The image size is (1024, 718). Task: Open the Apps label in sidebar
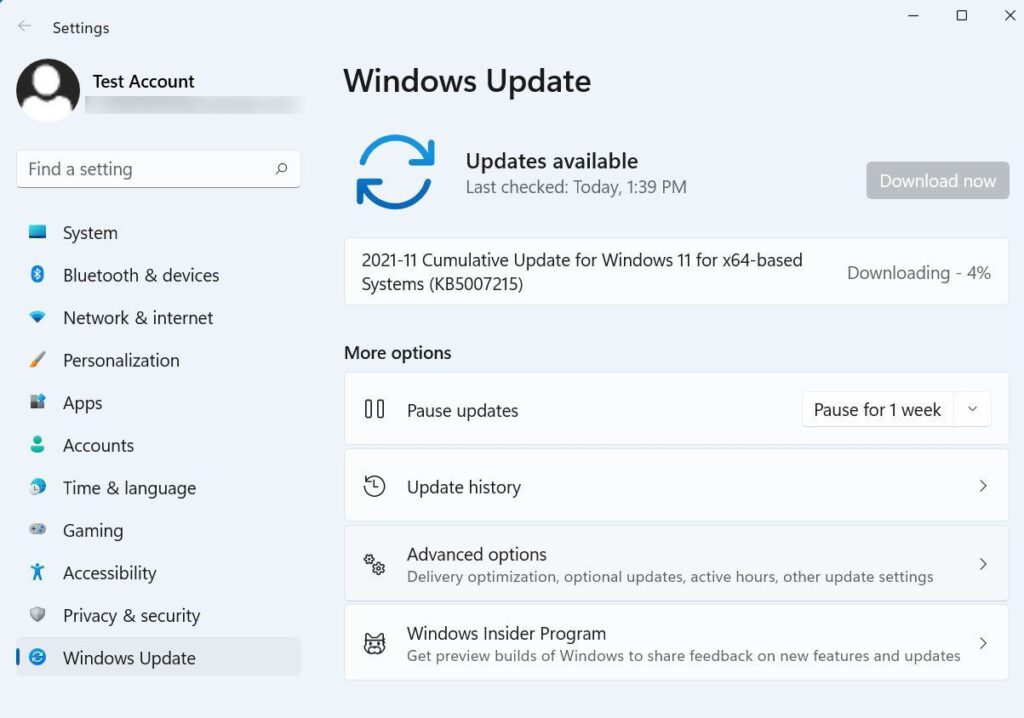82,403
